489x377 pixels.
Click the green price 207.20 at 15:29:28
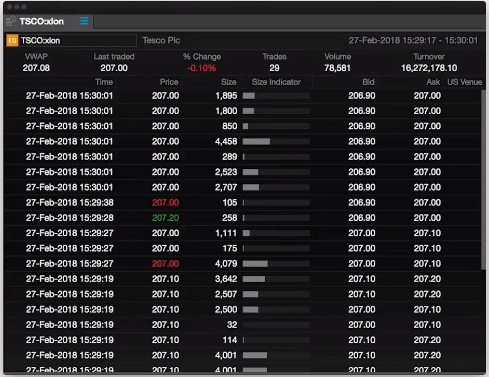coord(165,218)
